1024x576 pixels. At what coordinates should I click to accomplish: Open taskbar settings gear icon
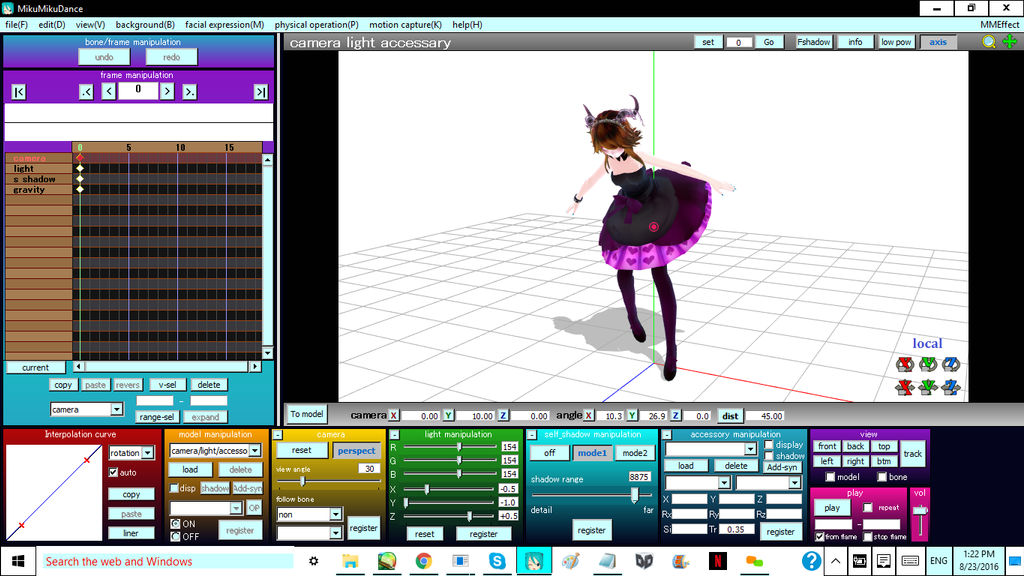coord(313,561)
